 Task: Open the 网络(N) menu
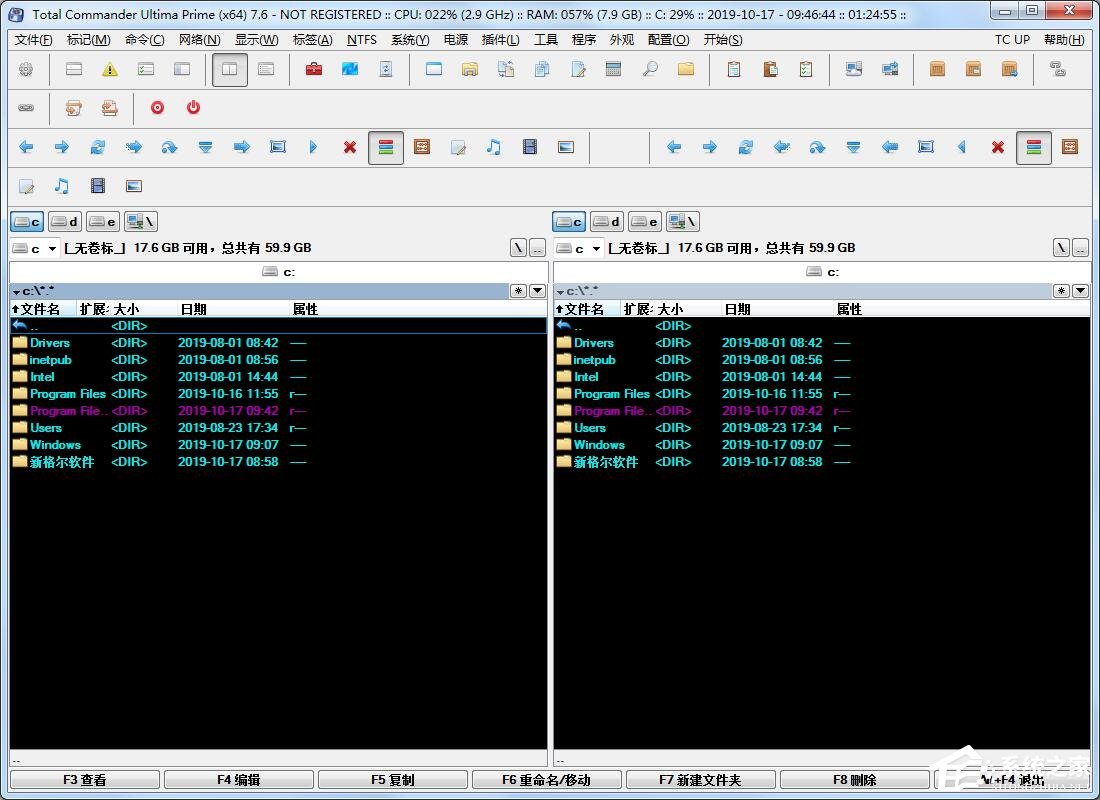pyautogui.click(x=199, y=40)
